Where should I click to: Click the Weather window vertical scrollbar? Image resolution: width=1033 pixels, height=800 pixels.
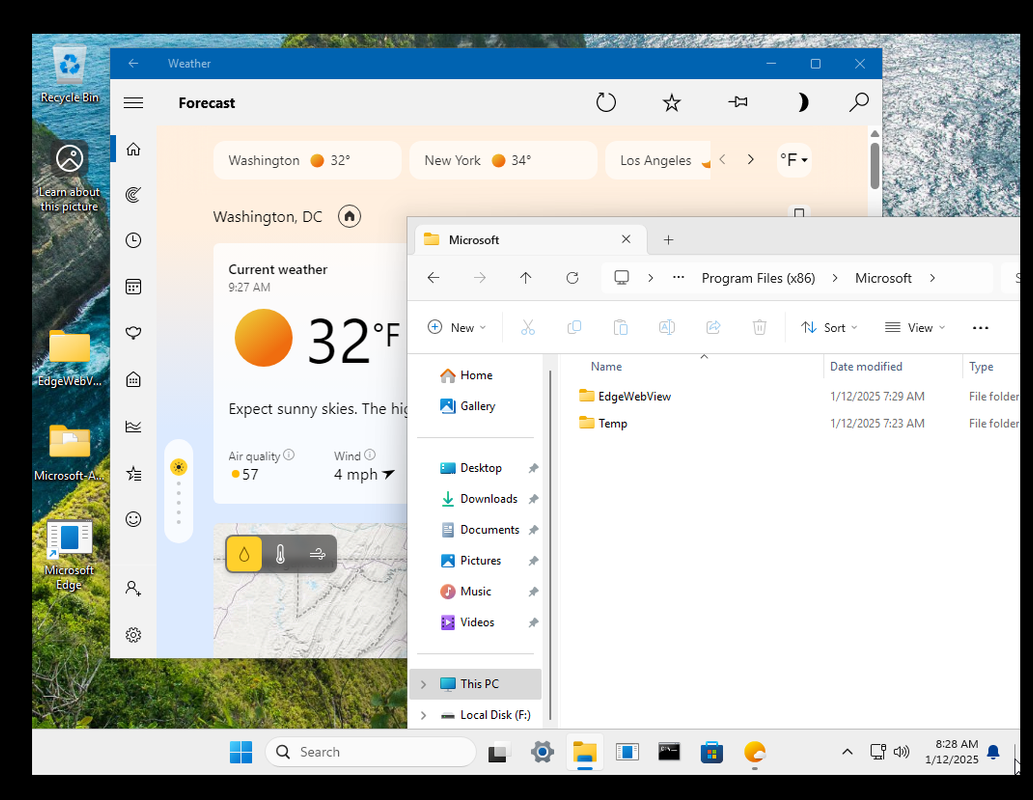(x=875, y=165)
